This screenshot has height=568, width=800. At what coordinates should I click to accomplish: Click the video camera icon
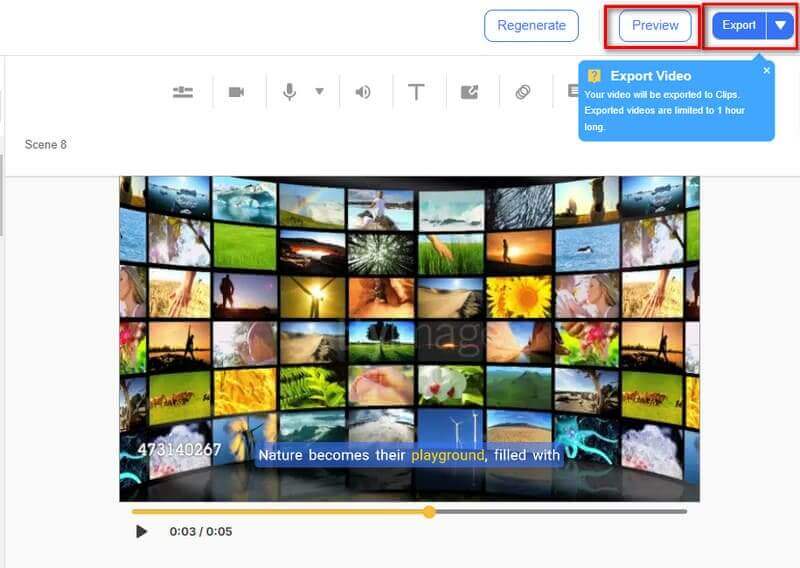pyautogui.click(x=236, y=92)
